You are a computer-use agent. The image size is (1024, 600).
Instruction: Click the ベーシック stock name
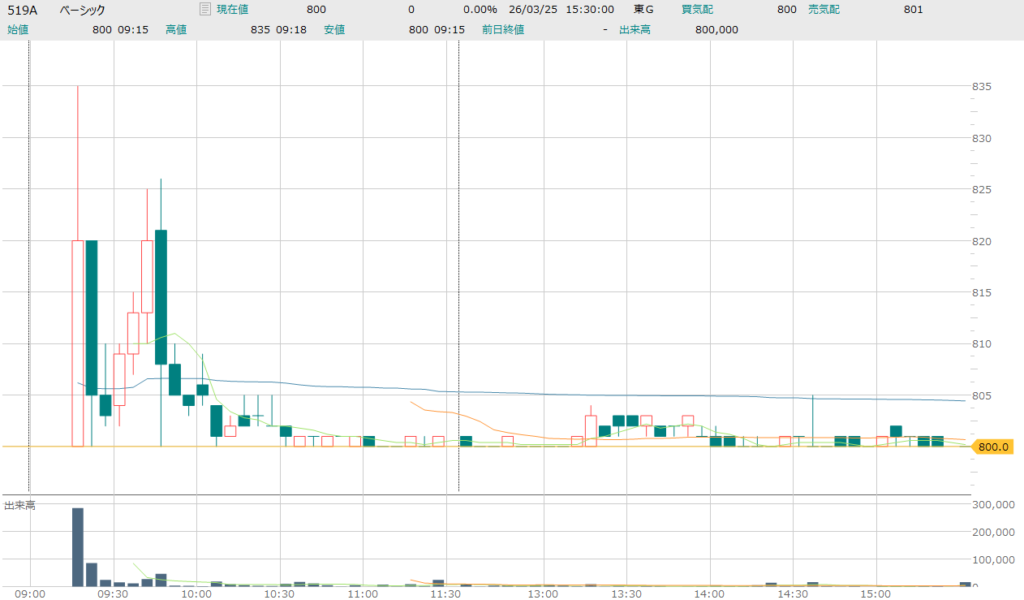click(82, 9)
